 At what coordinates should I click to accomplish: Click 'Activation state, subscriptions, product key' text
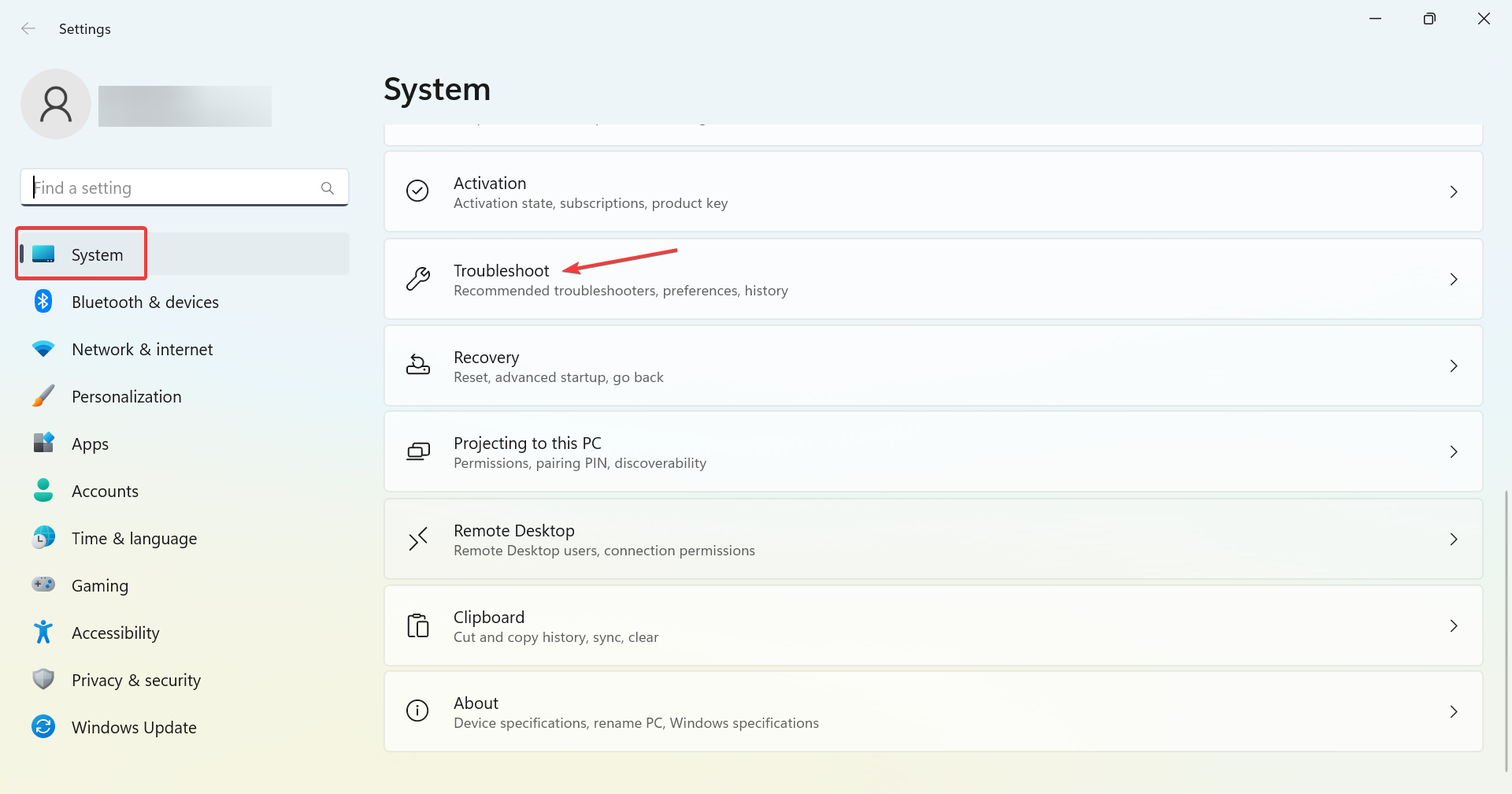point(591,203)
